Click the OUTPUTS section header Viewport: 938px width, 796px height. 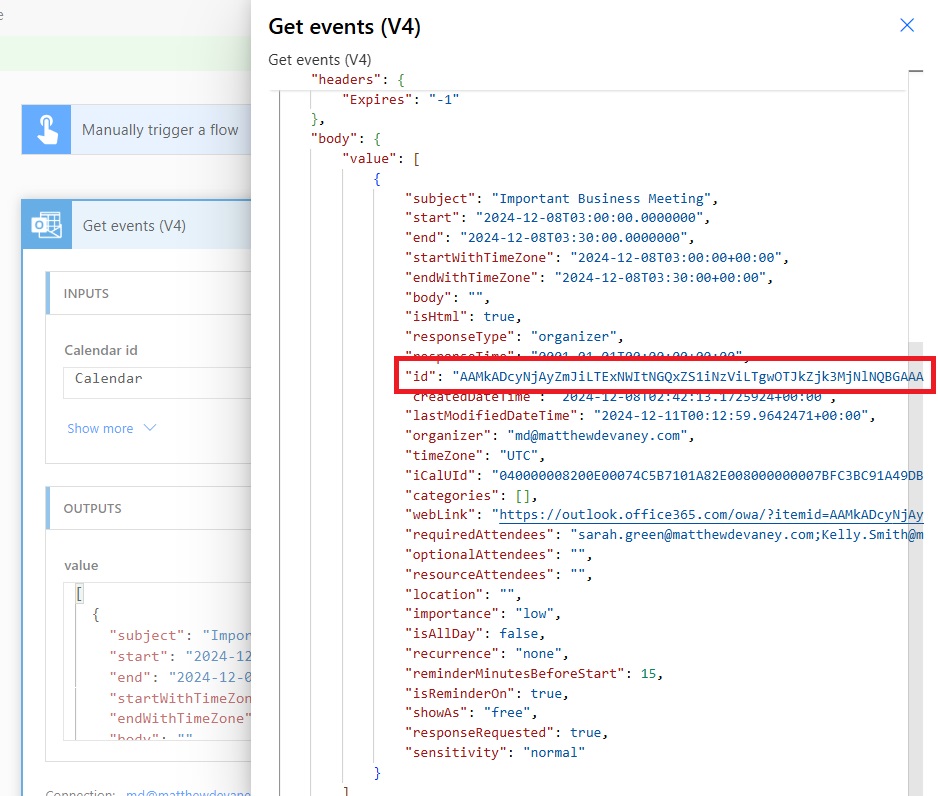(92, 508)
